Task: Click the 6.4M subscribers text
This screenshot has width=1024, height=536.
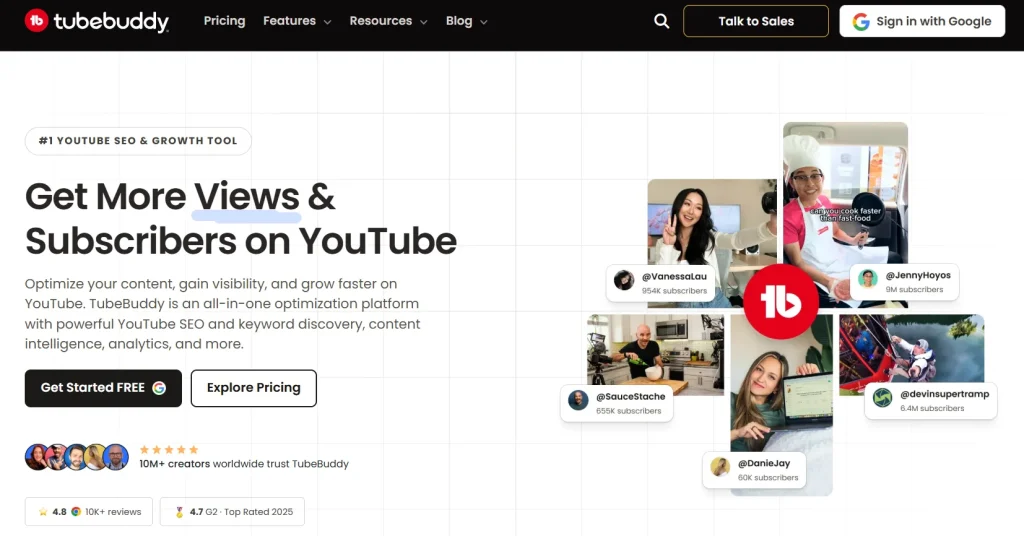Action: pos(932,408)
